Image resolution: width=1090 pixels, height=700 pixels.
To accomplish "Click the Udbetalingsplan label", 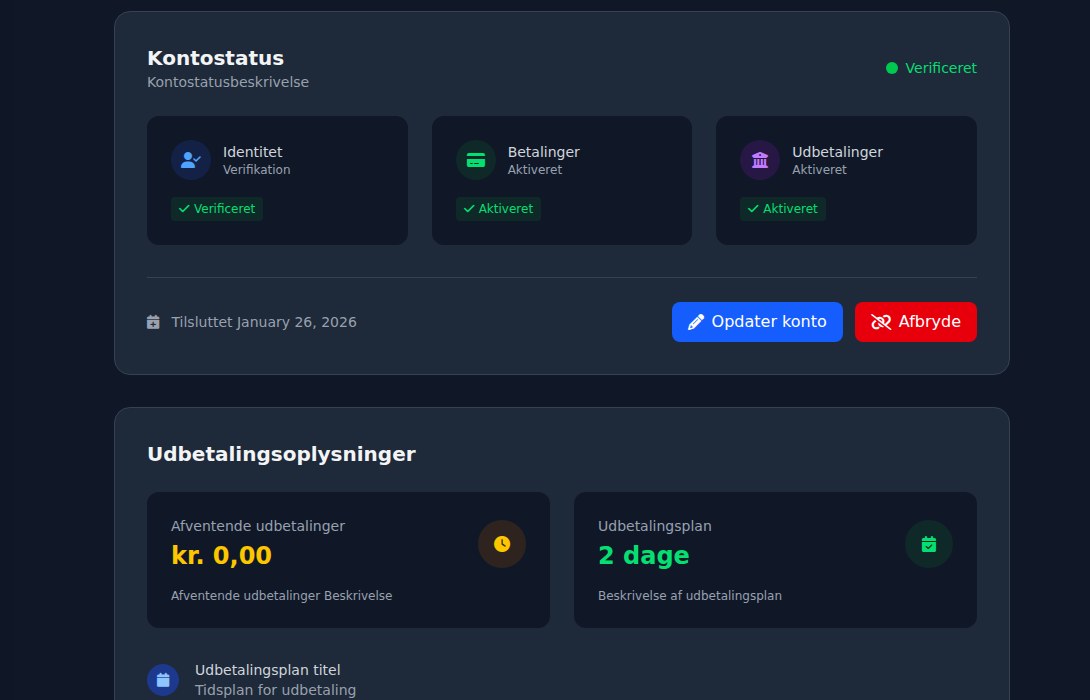I will click(x=655, y=526).
